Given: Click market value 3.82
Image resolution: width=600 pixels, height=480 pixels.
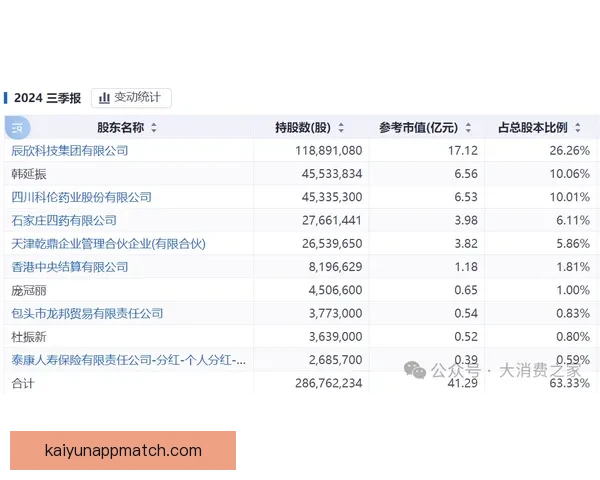Looking at the screenshot, I should pyautogui.click(x=466, y=244).
